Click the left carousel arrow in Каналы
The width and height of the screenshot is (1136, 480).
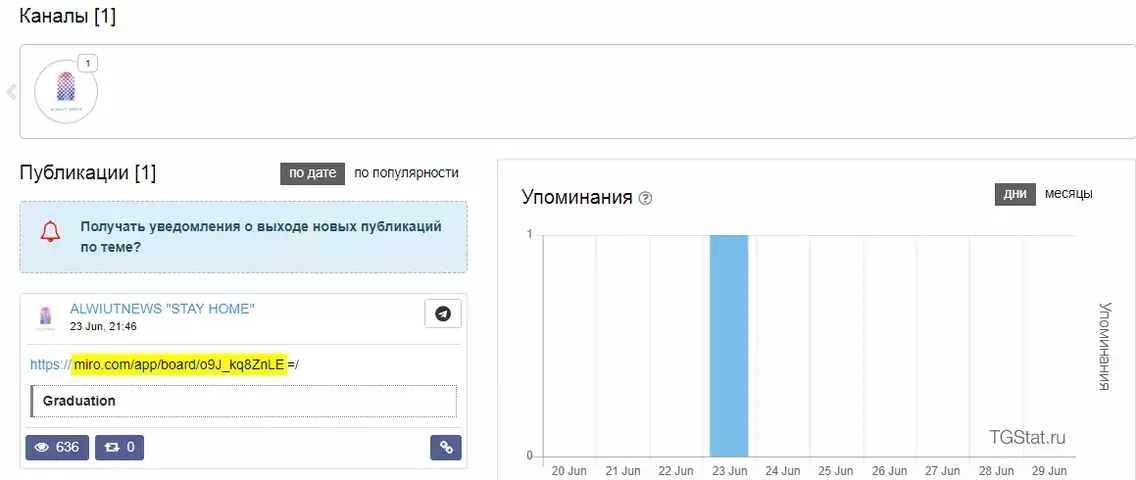tap(10, 92)
